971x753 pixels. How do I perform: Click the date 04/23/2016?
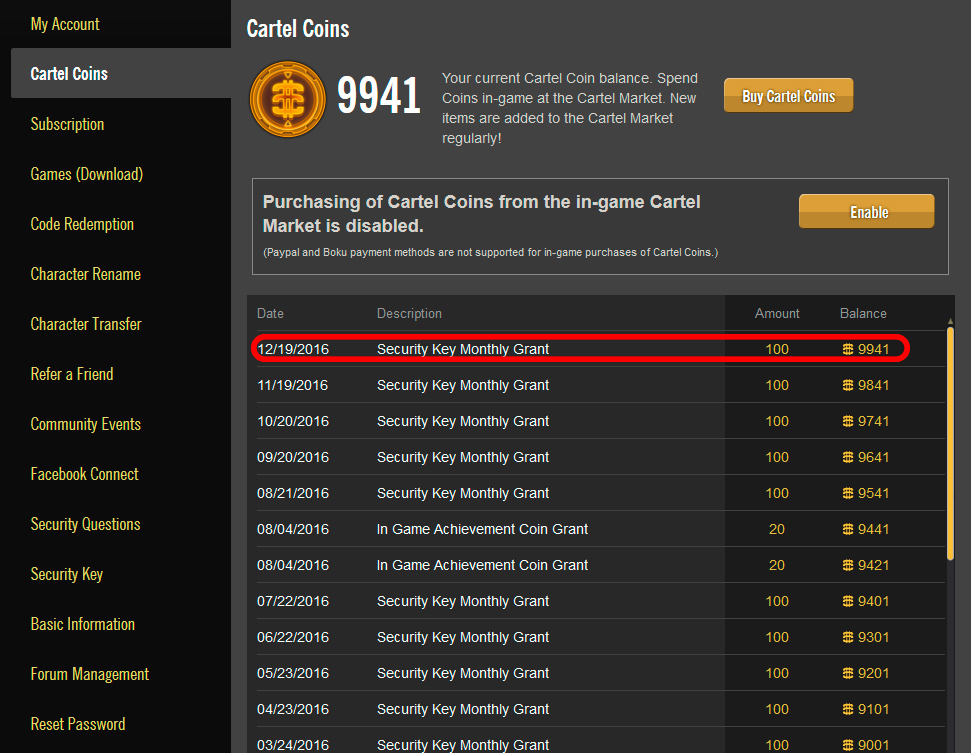[293, 708]
